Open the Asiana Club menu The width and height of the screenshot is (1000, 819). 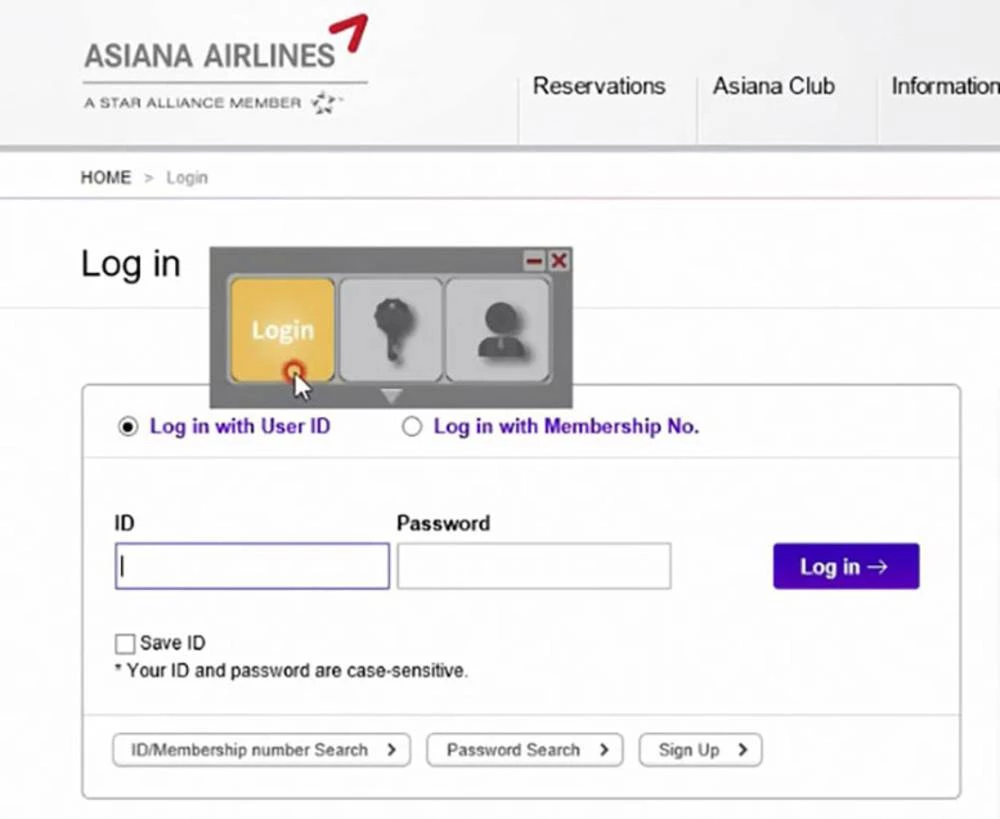[x=773, y=86]
